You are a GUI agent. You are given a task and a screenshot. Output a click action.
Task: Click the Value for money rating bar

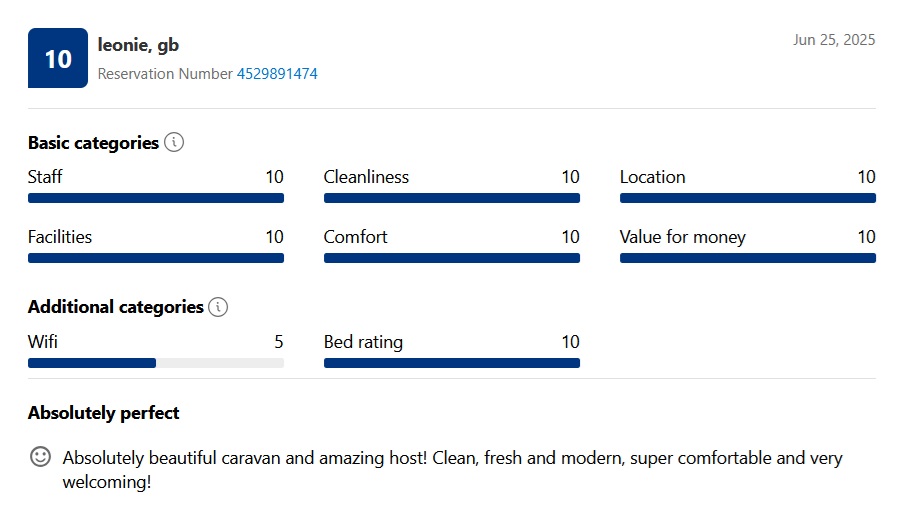748,258
